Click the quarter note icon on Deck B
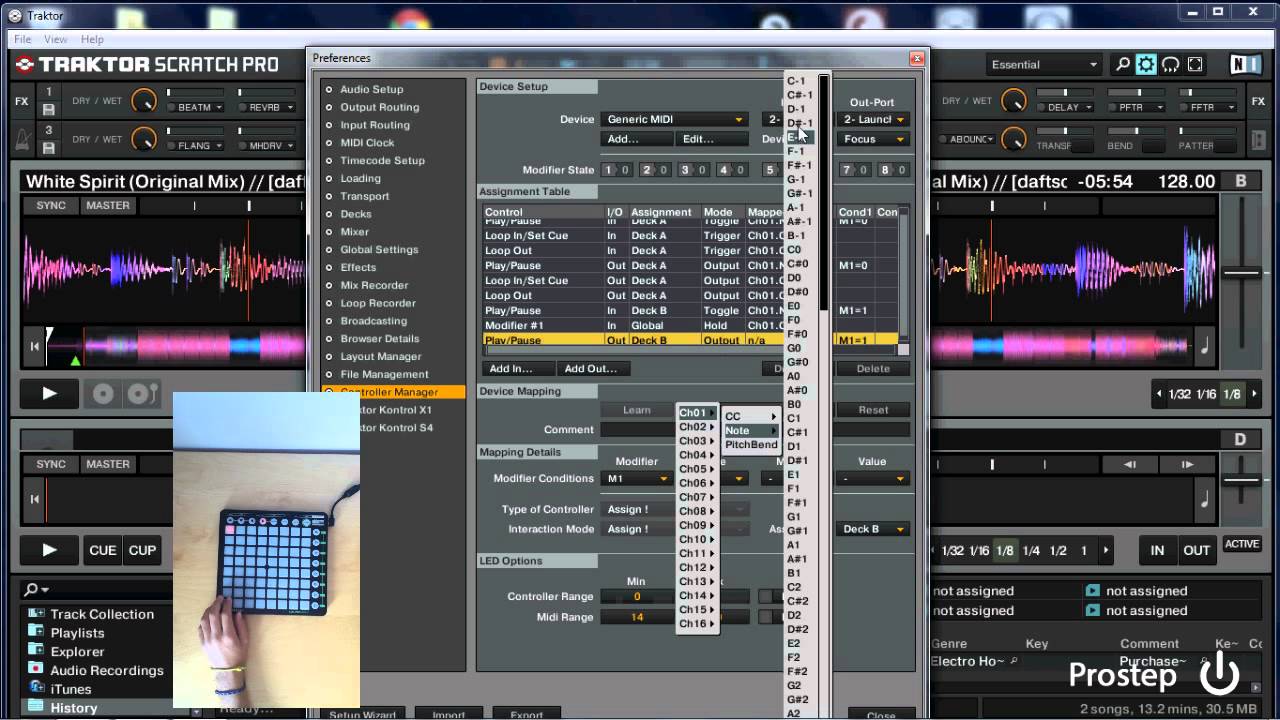 click(1204, 346)
